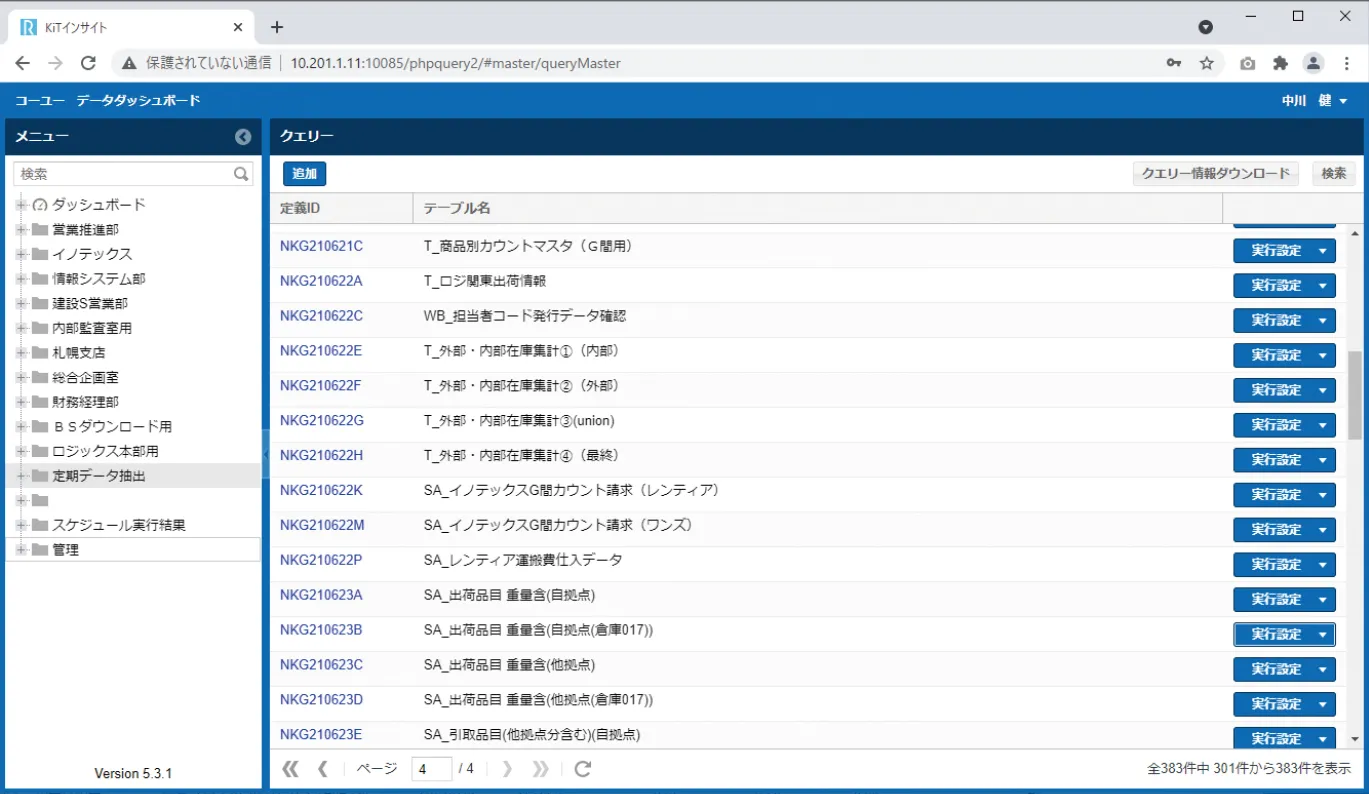This screenshot has height=794, width=1369.
Task: Click the 検索 button at the top right
Action: (1332, 173)
